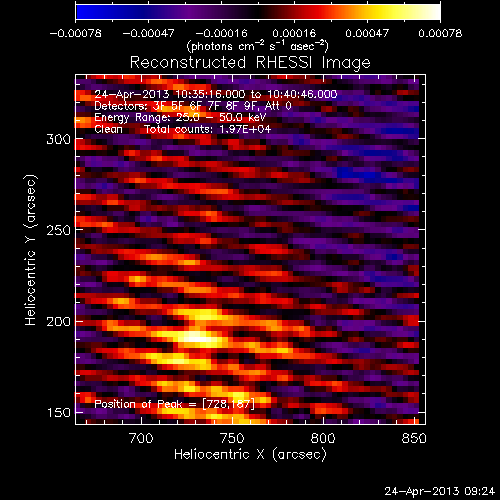
Task: Click the Y-axis tick label "200"
Action: (59, 322)
